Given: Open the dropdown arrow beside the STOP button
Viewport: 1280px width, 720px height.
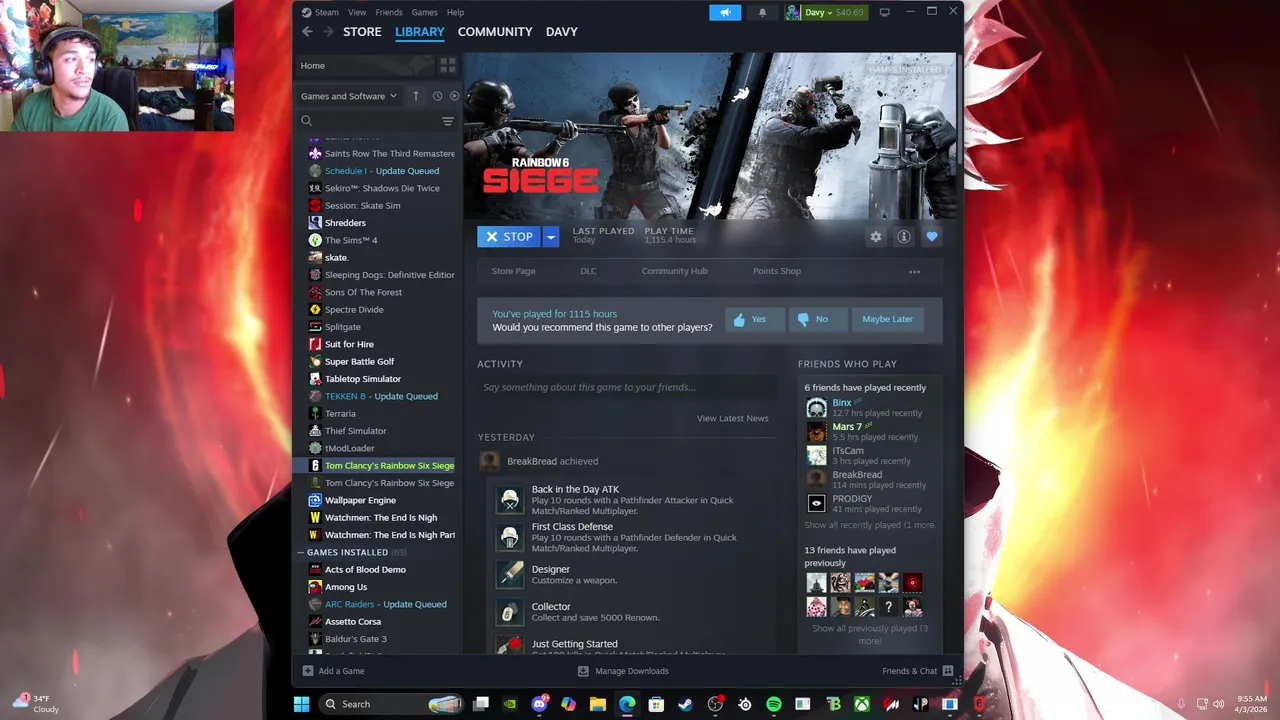Looking at the screenshot, I should pos(550,237).
